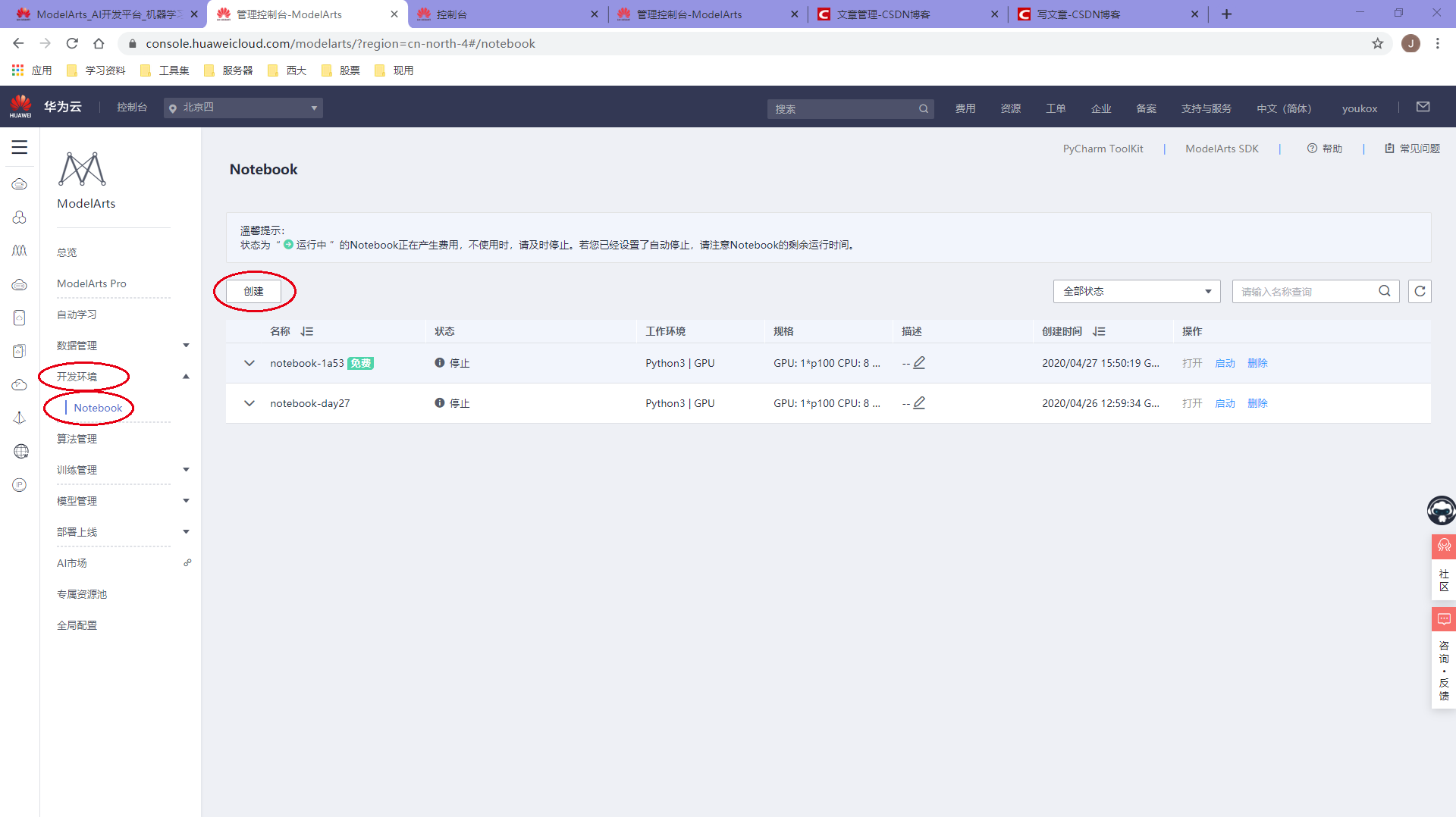
Task: Expand 训练管理 menu arrow
Action: [186, 469]
